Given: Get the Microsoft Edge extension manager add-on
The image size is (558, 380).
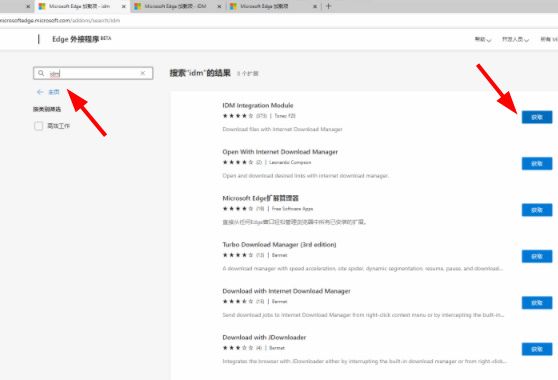Looking at the screenshot, I should pyautogui.click(x=537, y=210).
